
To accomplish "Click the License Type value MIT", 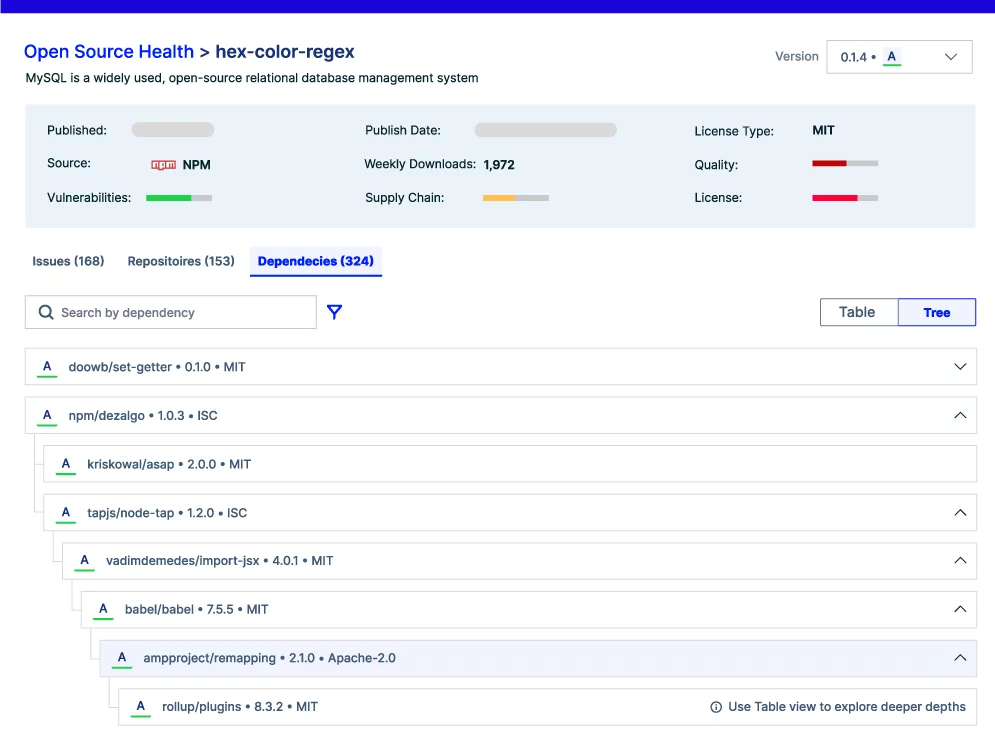I will [823, 130].
